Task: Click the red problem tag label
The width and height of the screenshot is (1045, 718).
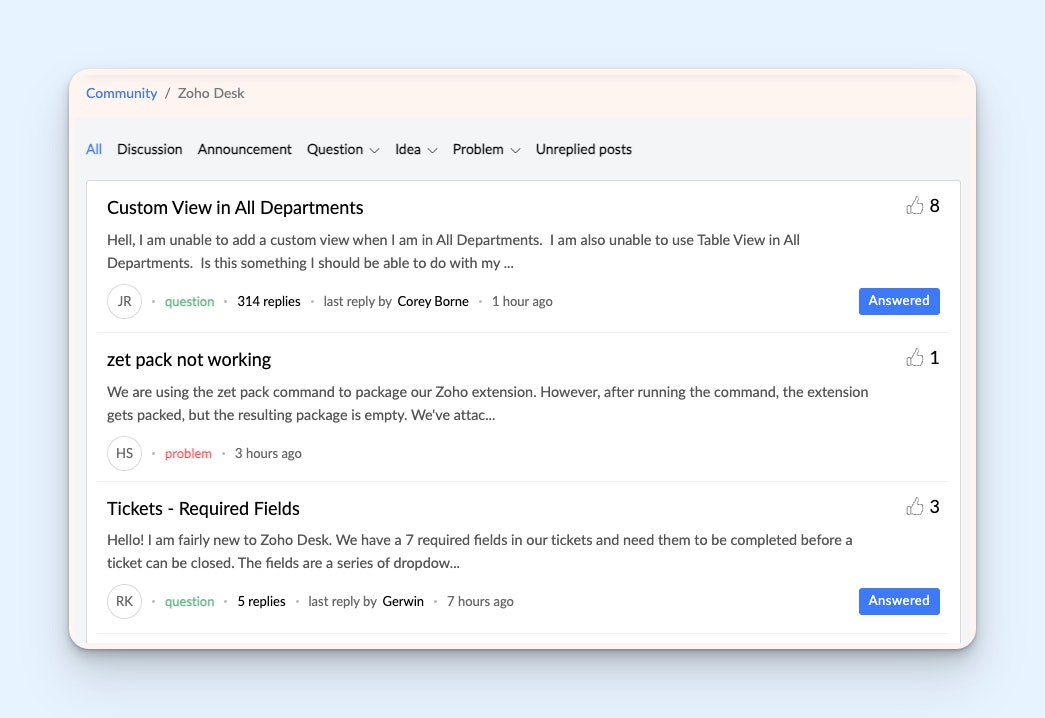Action: 188,454
